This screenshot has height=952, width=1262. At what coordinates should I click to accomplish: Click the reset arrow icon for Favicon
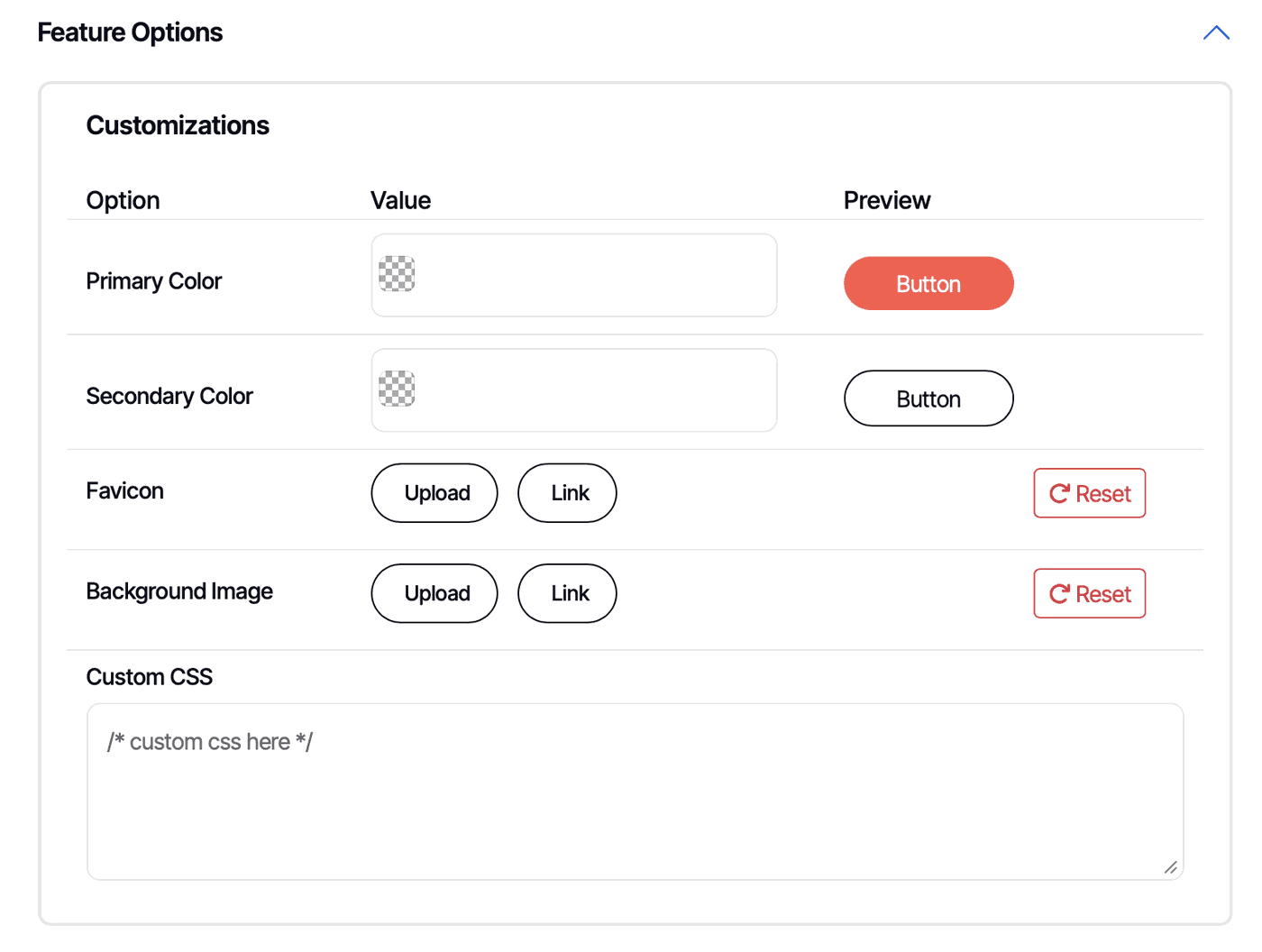click(x=1059, y=493)
